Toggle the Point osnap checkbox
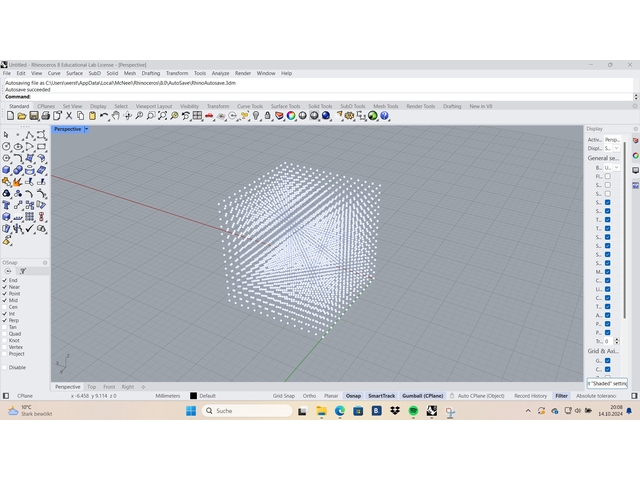The height and width of the screenshot is (480, 640). (5, 293)
